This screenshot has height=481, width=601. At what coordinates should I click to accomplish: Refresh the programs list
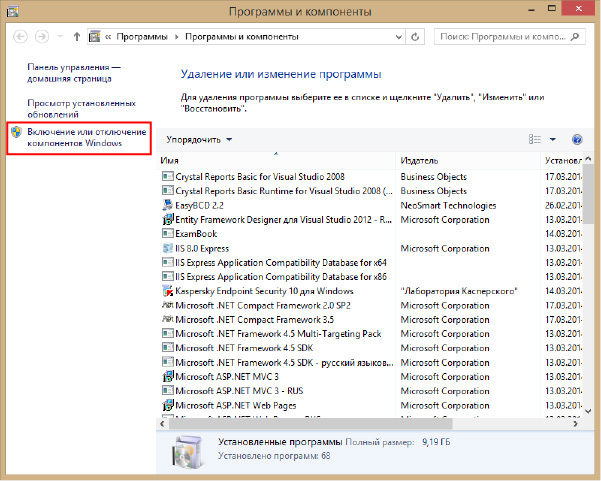[x=415, y=37]
